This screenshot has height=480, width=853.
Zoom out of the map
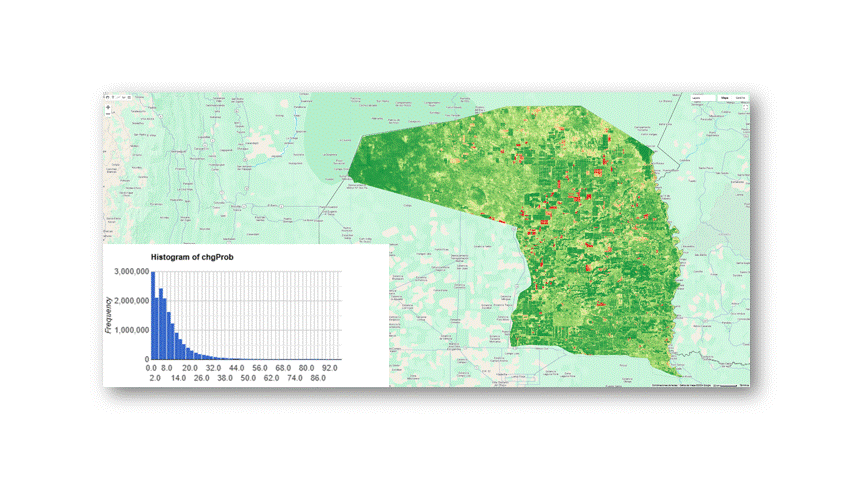coord(108,113)
